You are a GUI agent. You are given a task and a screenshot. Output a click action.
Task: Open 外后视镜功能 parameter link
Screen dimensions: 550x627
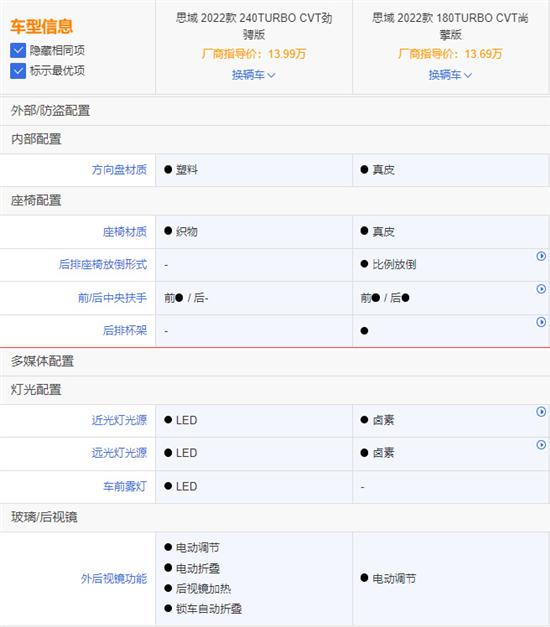tap(114, 579)
